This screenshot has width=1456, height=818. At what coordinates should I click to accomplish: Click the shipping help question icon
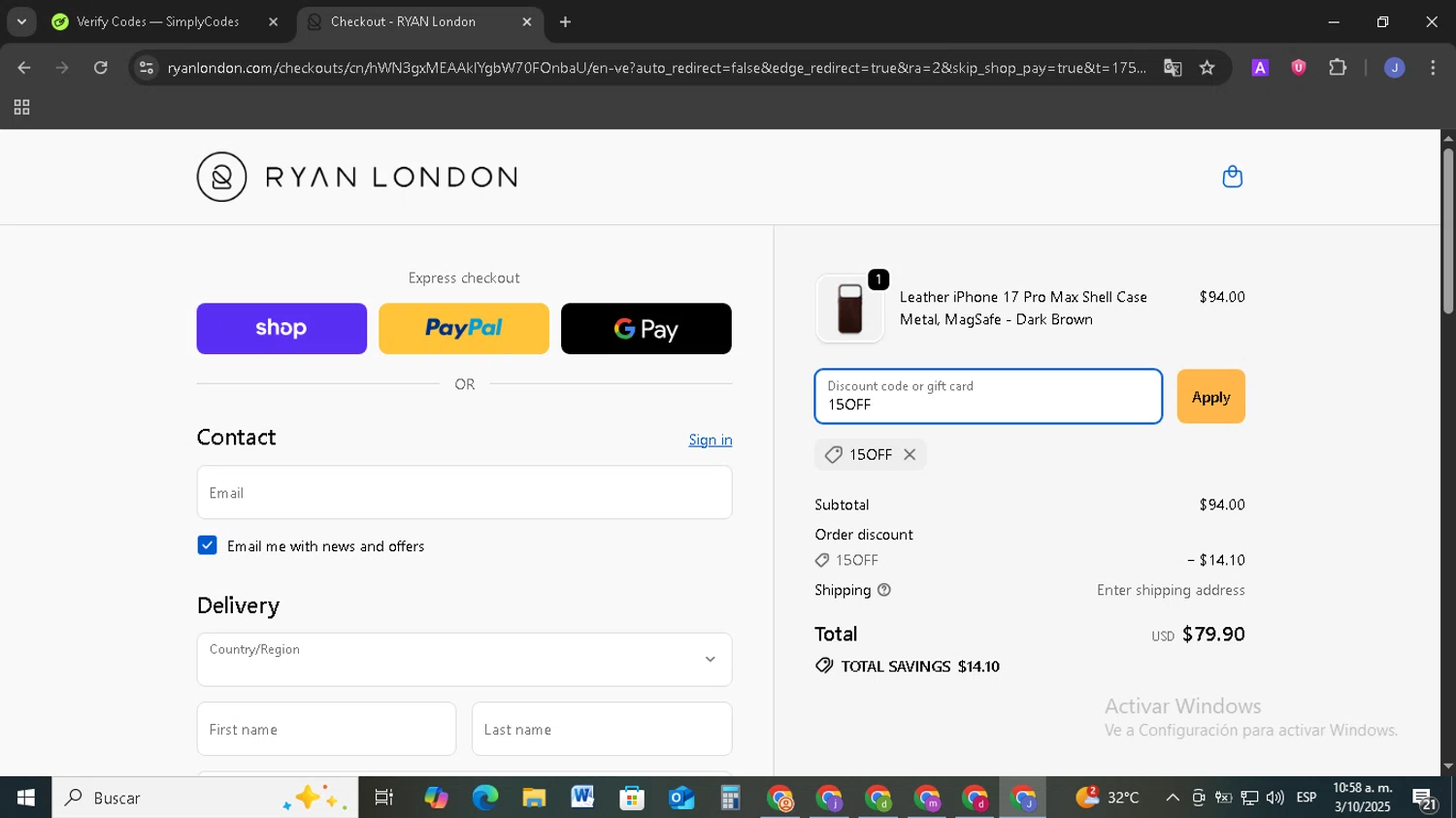pyautogui.click(x=883, y=590)
